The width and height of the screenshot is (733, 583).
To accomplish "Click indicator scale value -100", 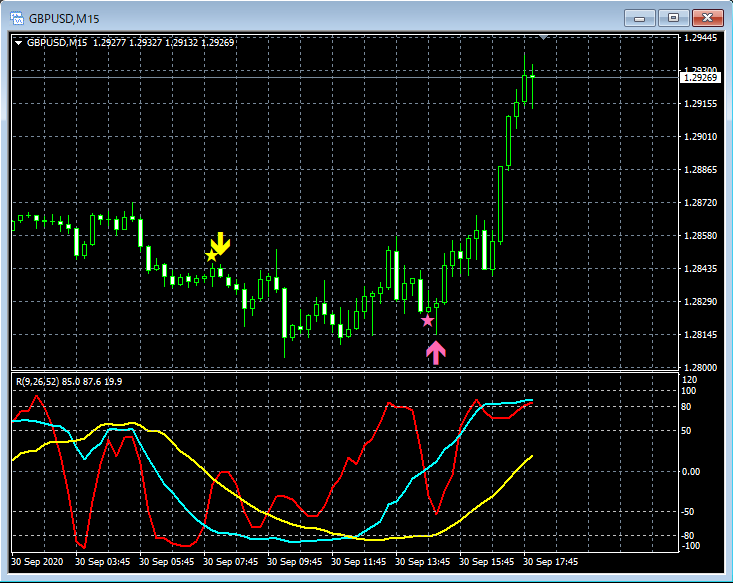I will tap(690, 546).
